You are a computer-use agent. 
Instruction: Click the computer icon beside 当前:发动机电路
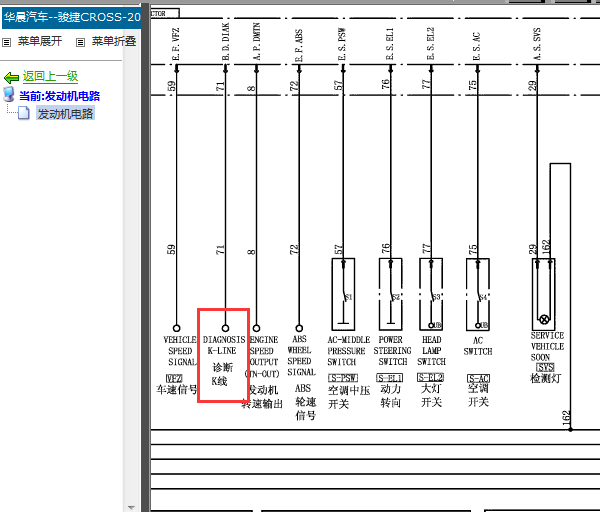coord(9,95)
